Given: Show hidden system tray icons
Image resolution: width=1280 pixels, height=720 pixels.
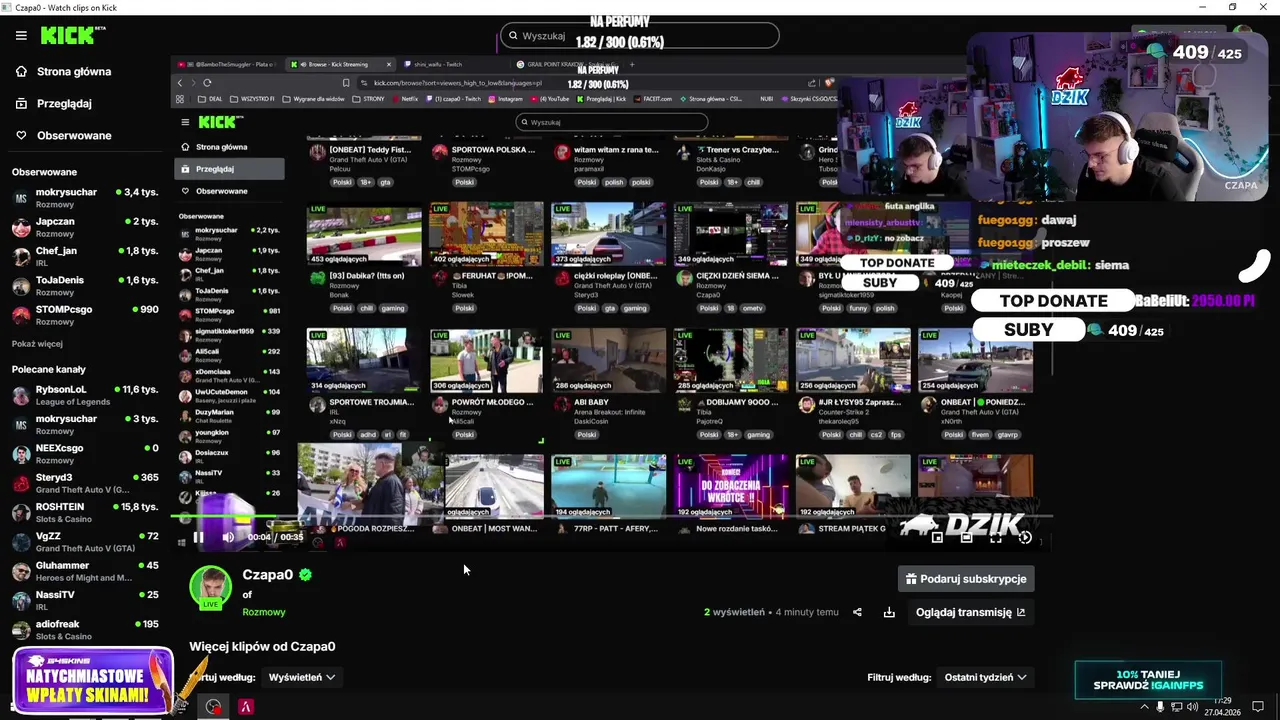Looking at the screenshot, I should 1145,707.
